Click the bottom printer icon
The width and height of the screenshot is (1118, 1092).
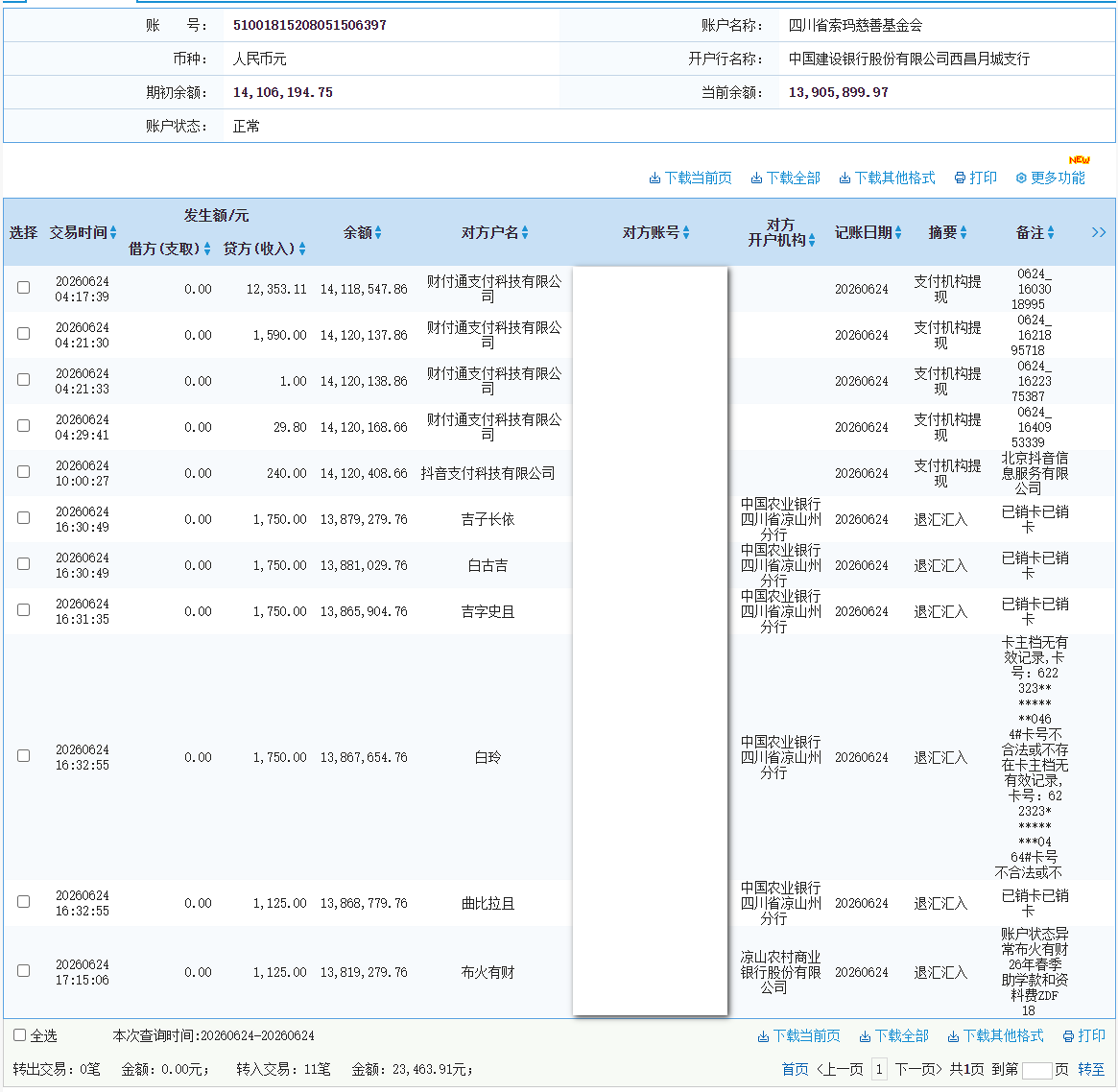point(1068,1036)
